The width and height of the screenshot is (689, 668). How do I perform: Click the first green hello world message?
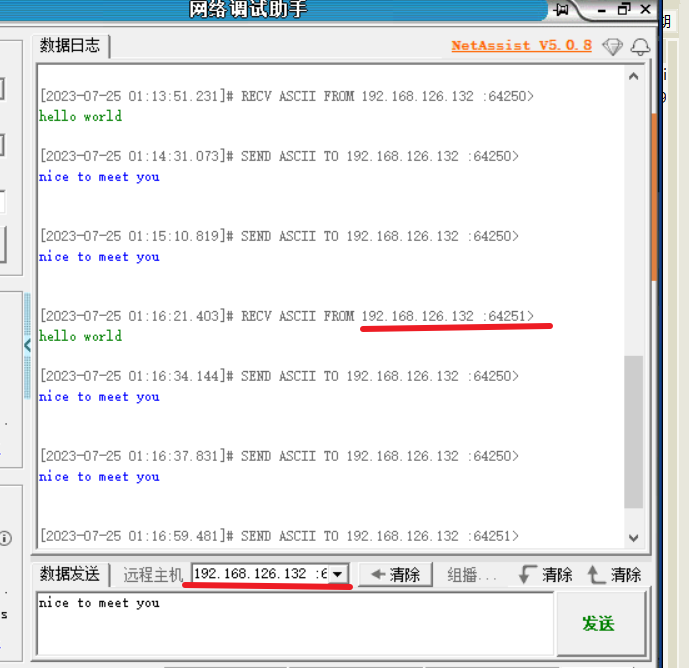pos(80,116)
